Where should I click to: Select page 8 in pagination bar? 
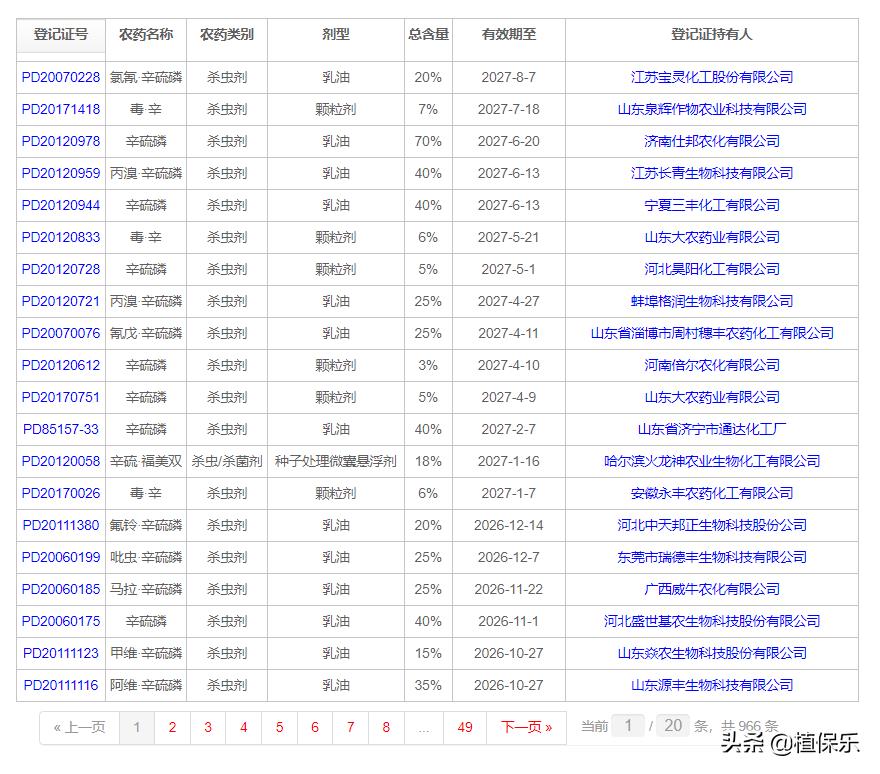tap(386, 727)
